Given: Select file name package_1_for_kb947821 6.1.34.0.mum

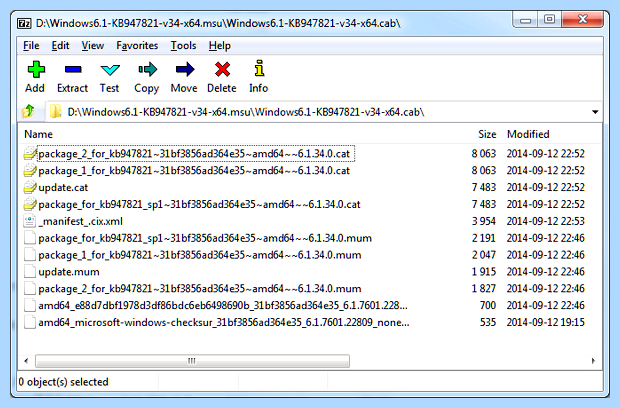Looking at the screenshot, I should pyautogui.click(x=200, y=255).
